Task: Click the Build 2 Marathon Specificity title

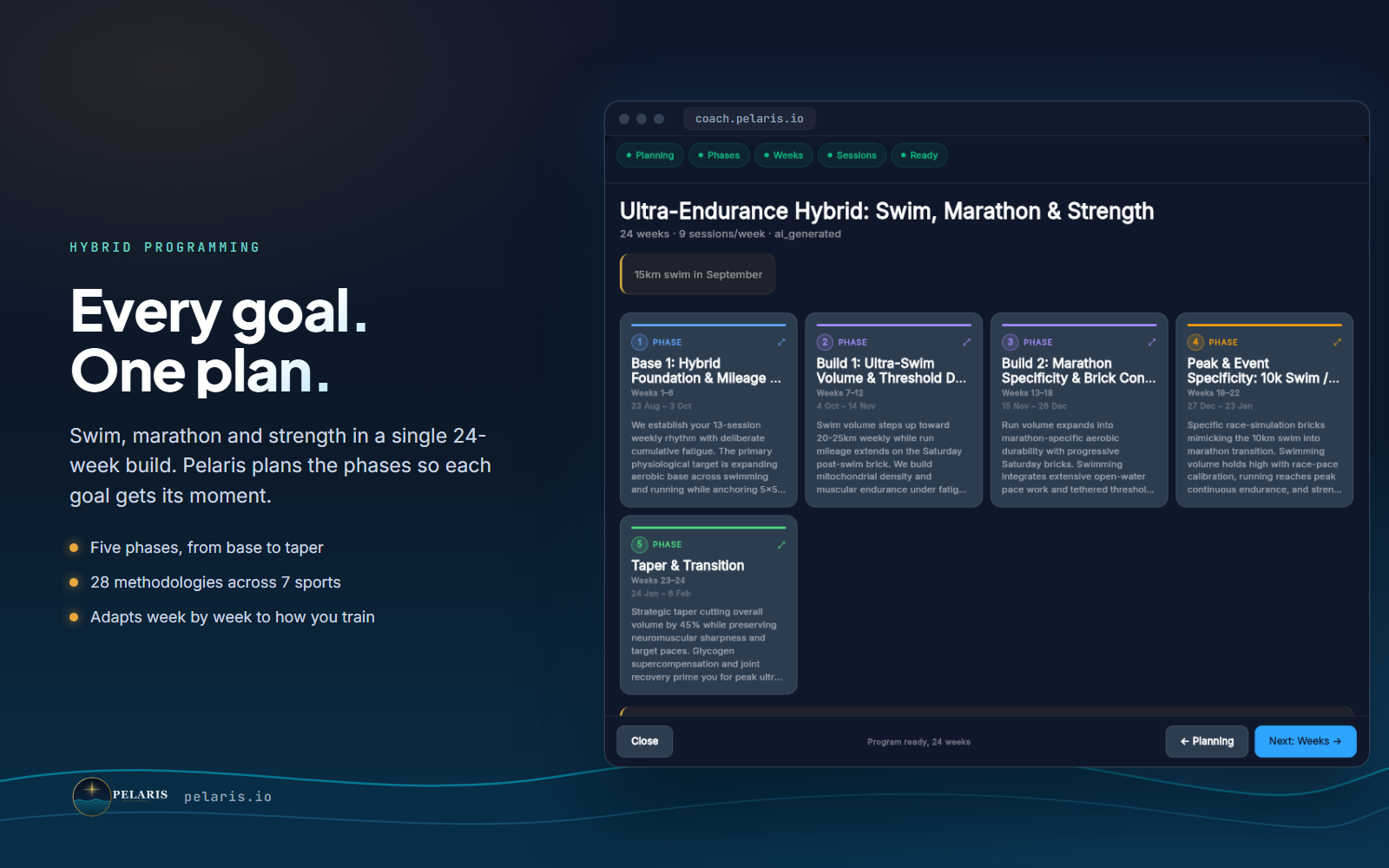Action: point(1078,371)
